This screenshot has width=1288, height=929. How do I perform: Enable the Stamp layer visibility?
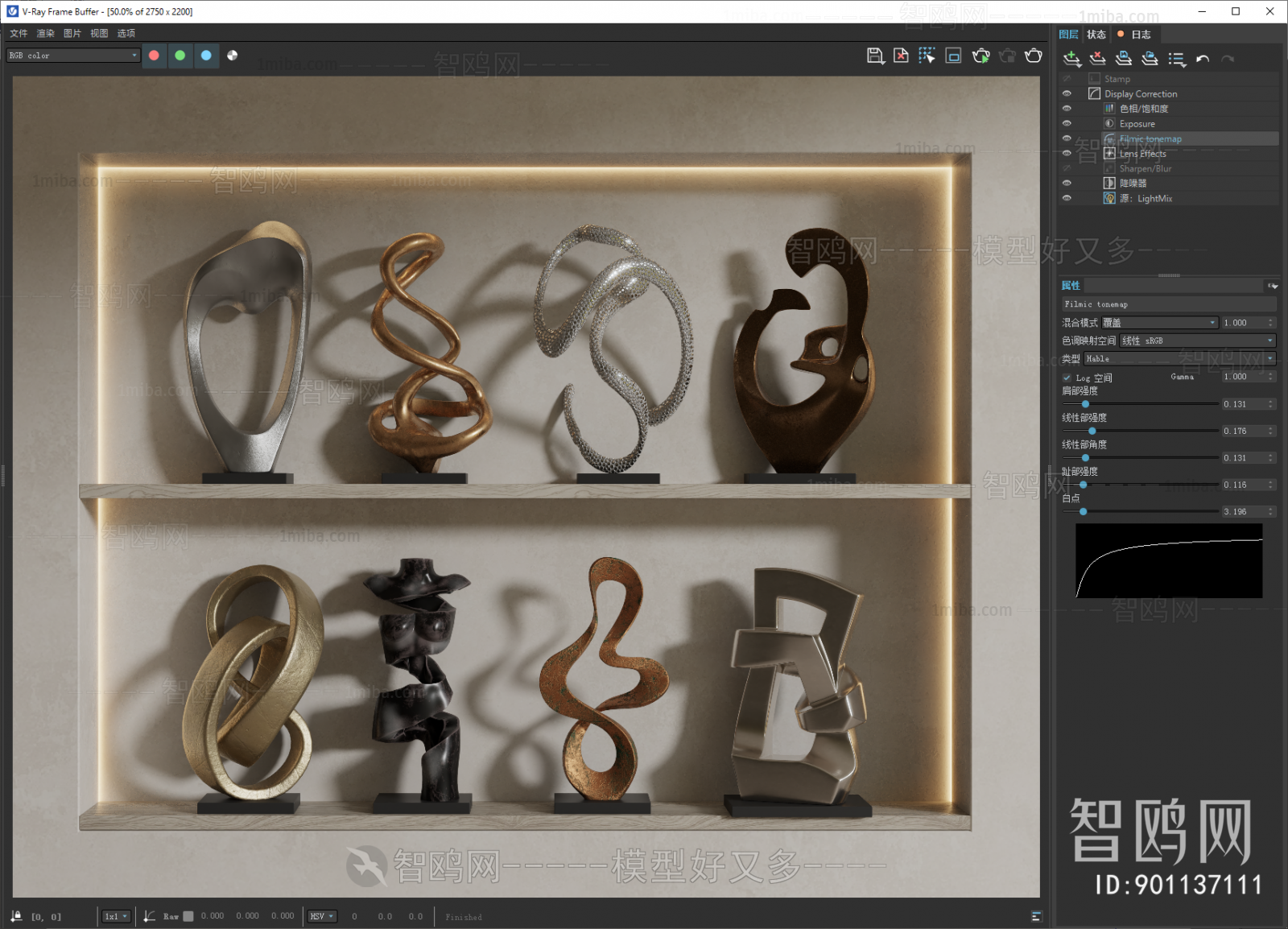[x=1067, y=79]
